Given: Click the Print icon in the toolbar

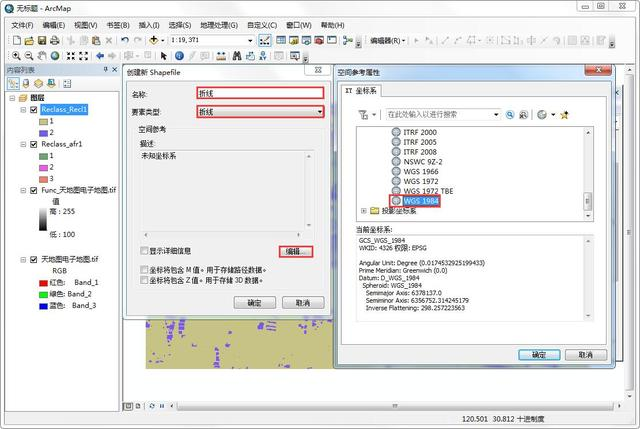Looking at the screenshot, I should coord(54,40).
